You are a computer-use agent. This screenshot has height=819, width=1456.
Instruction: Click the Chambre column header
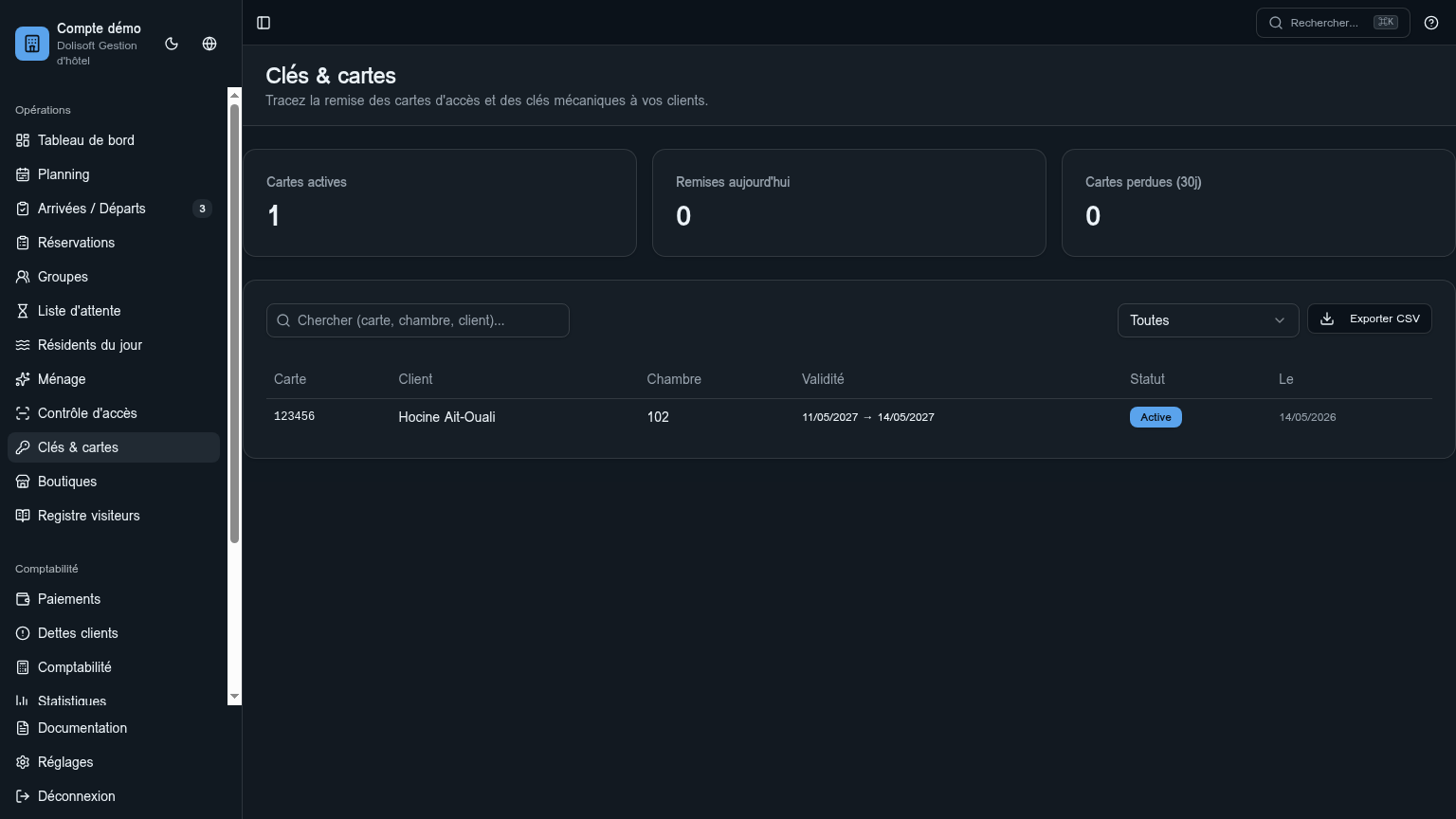coord(674,379)
